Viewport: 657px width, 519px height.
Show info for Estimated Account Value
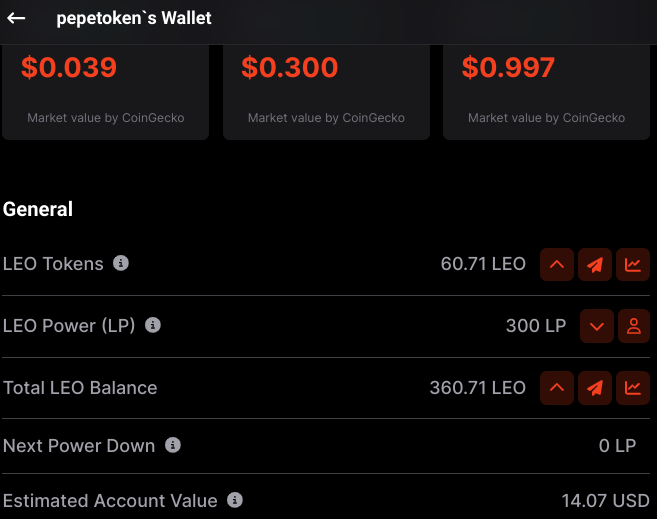tap(235, 500)
